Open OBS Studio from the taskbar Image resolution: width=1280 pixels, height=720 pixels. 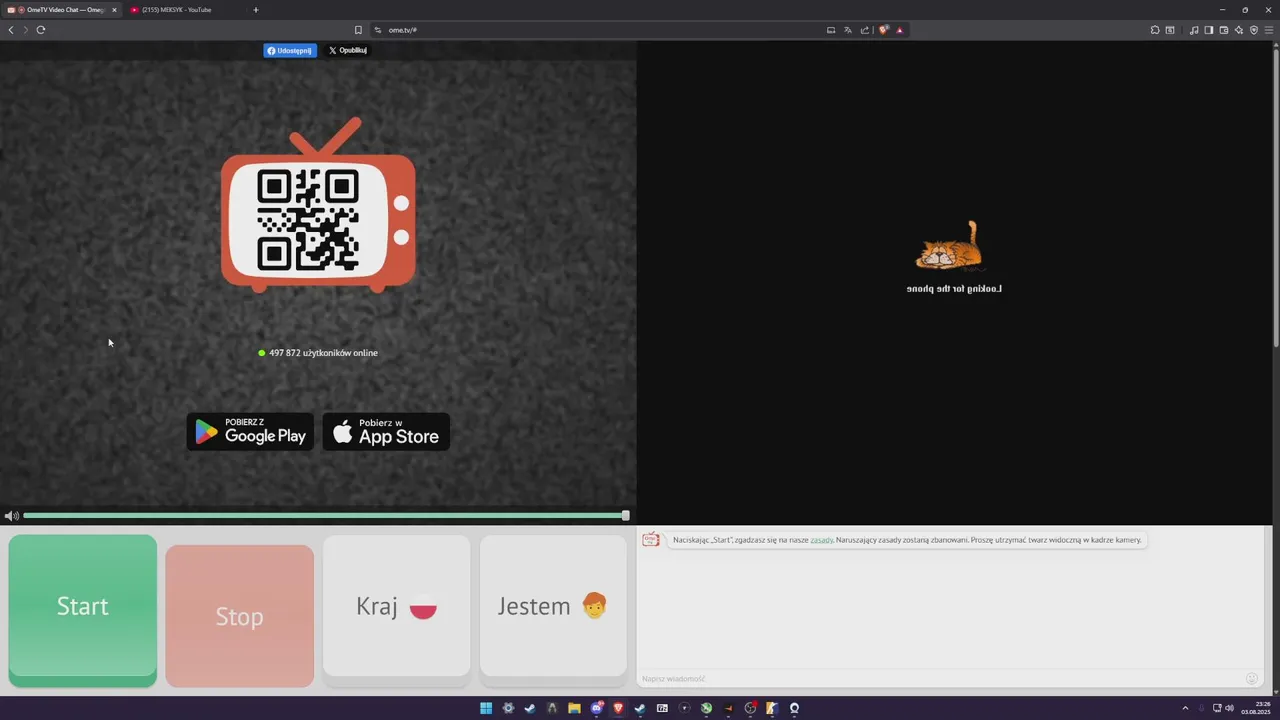(x=750, y=708)
